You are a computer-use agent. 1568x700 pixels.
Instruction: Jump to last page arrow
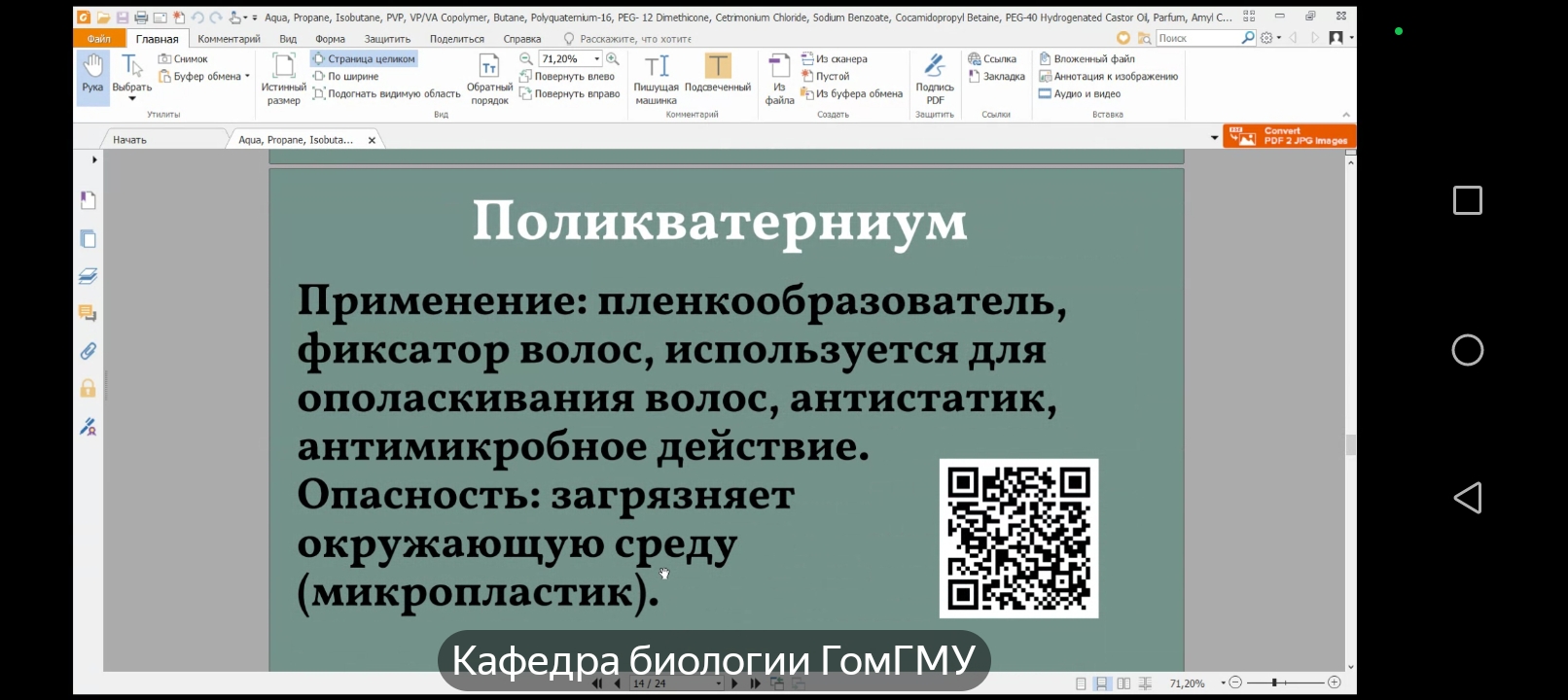(x=755, y=683)
